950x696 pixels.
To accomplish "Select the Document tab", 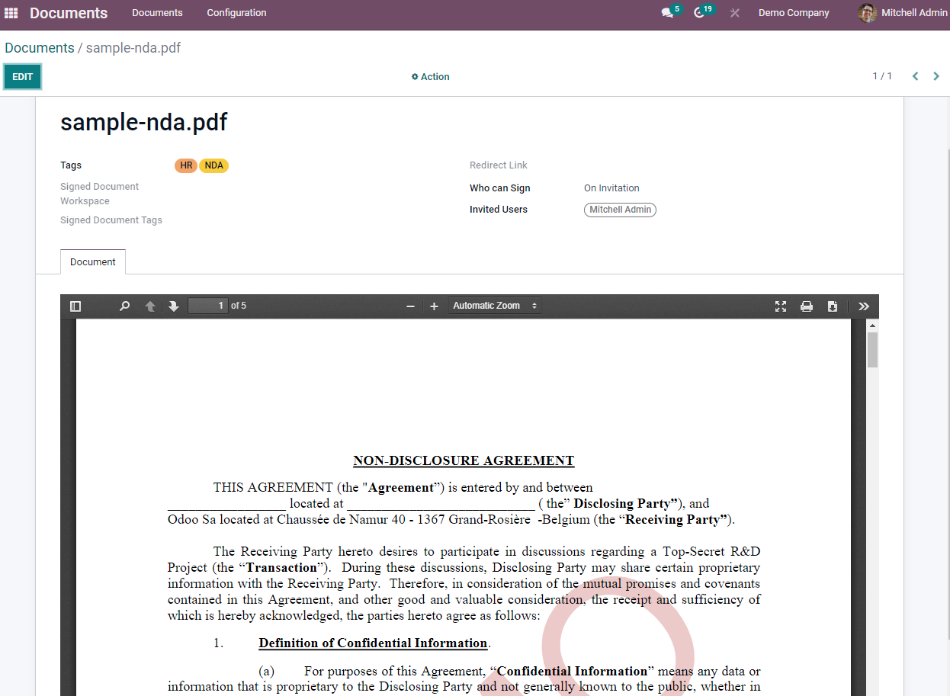I will pyautogui.click(x=92, y=261).
